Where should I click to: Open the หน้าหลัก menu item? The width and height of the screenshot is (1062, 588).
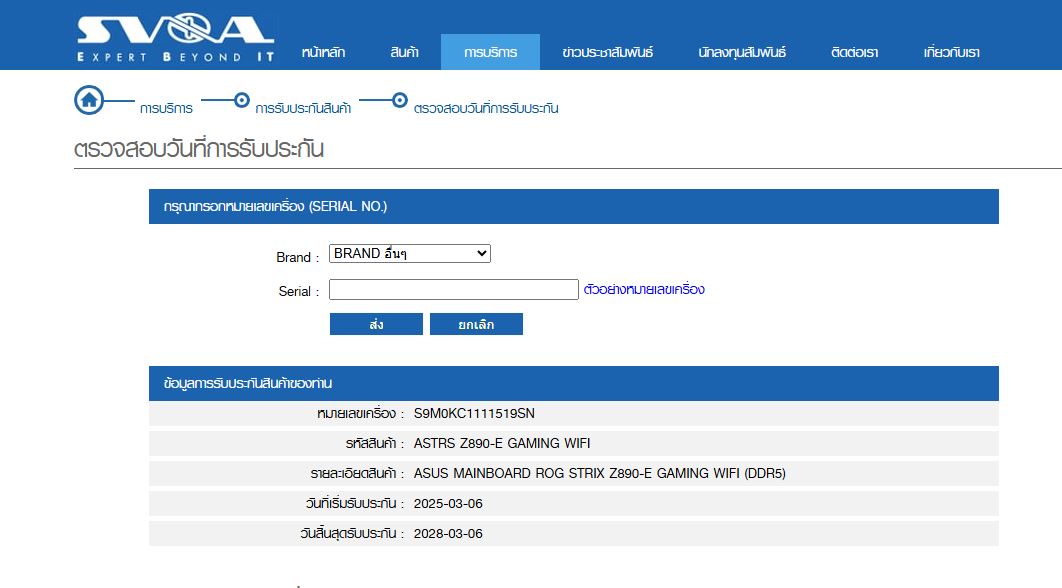coord(325,52)
